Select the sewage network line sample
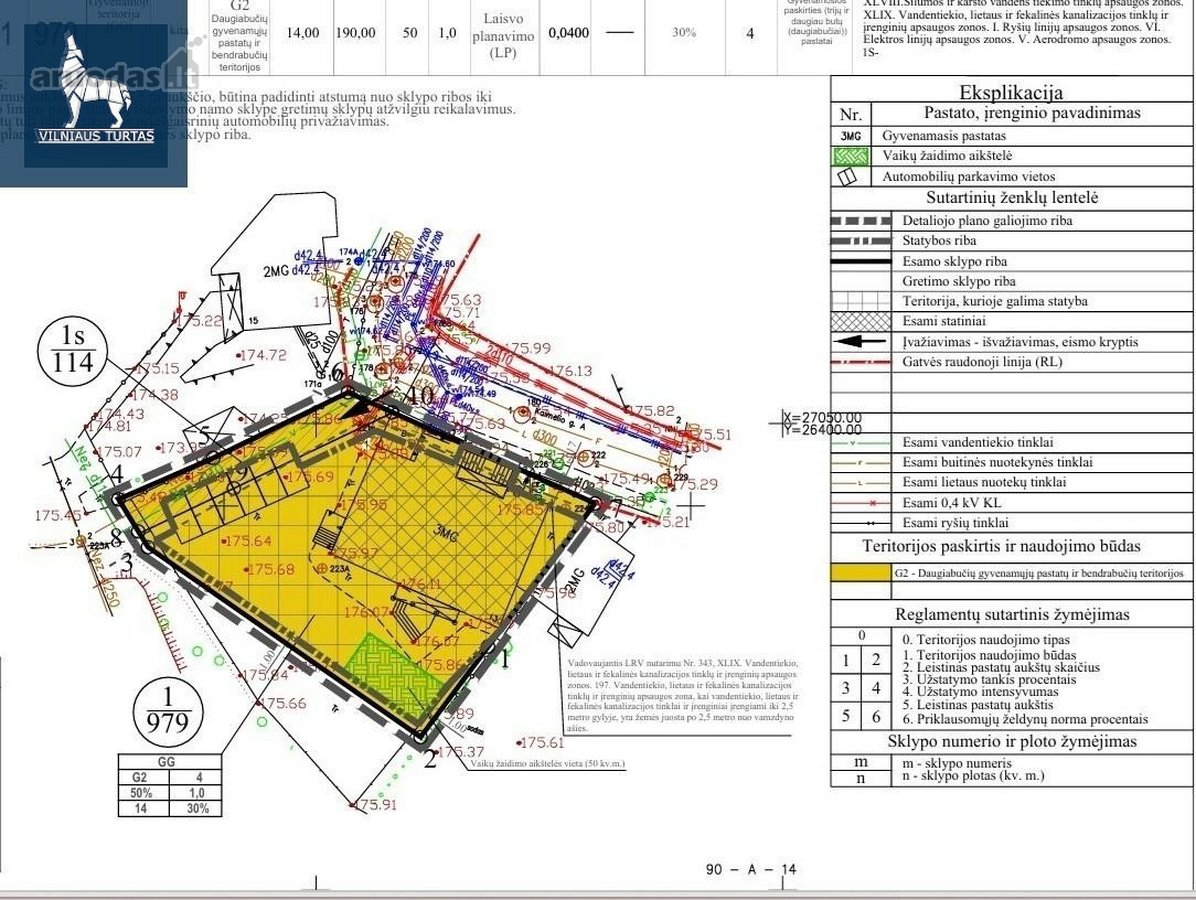The width and height of the screenshot is (1196, 900). tap(860, 462)
